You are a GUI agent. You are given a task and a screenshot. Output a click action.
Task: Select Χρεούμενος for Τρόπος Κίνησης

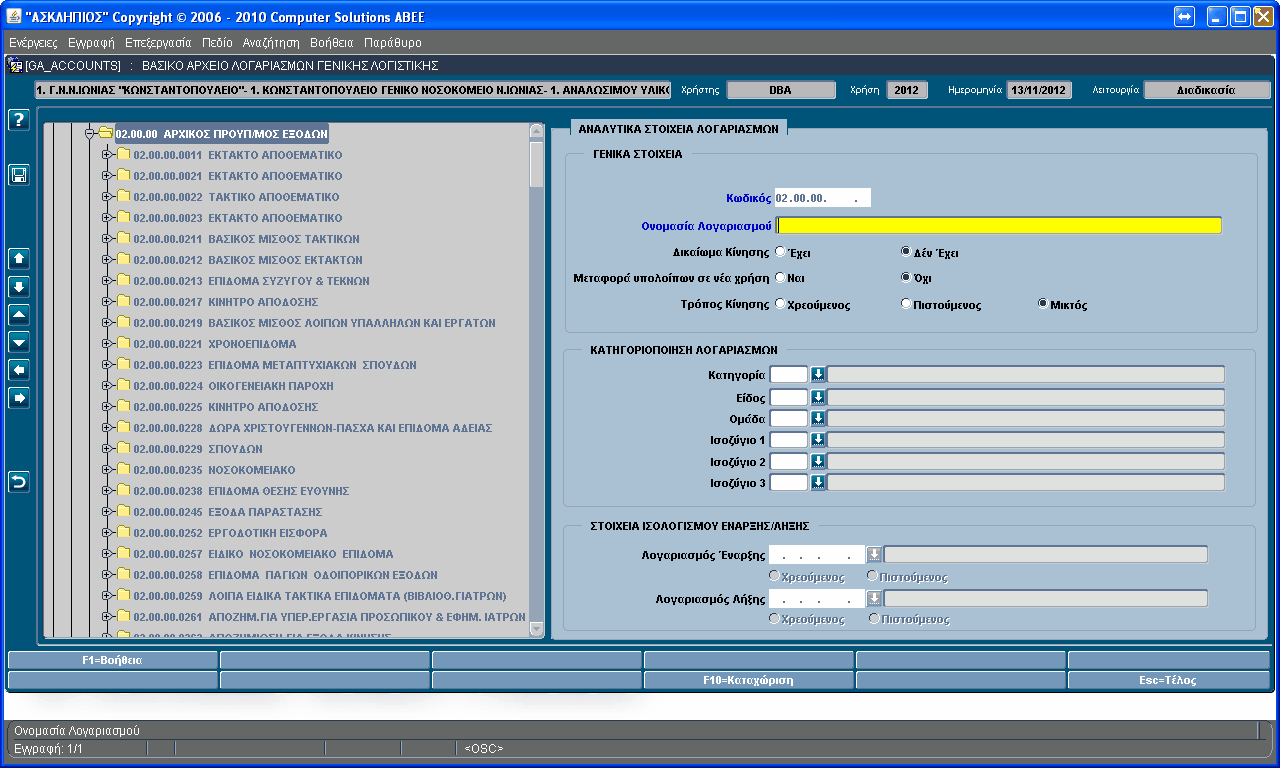(x=780, y=304)
